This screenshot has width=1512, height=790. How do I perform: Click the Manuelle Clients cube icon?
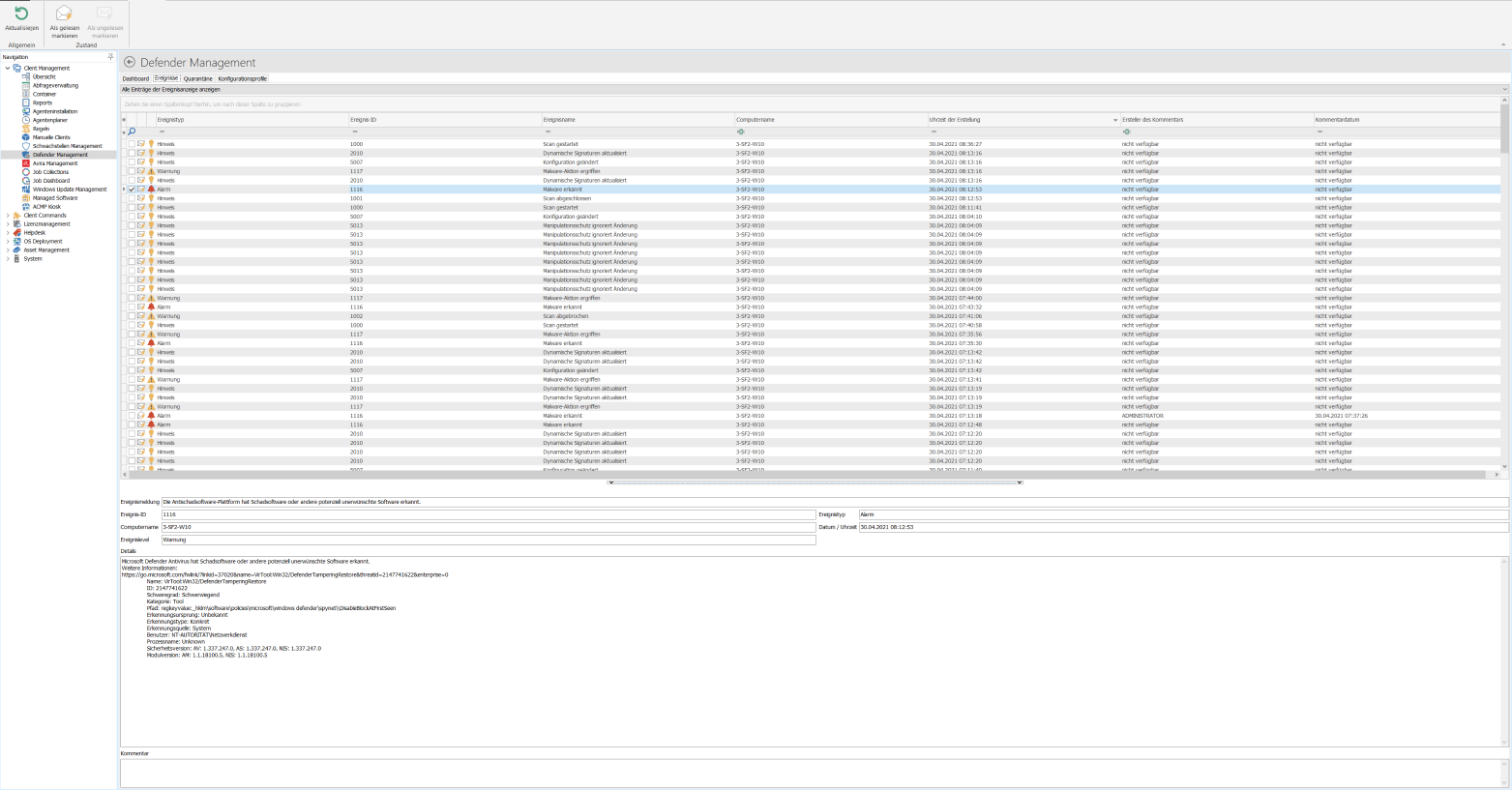click(26, 137)
